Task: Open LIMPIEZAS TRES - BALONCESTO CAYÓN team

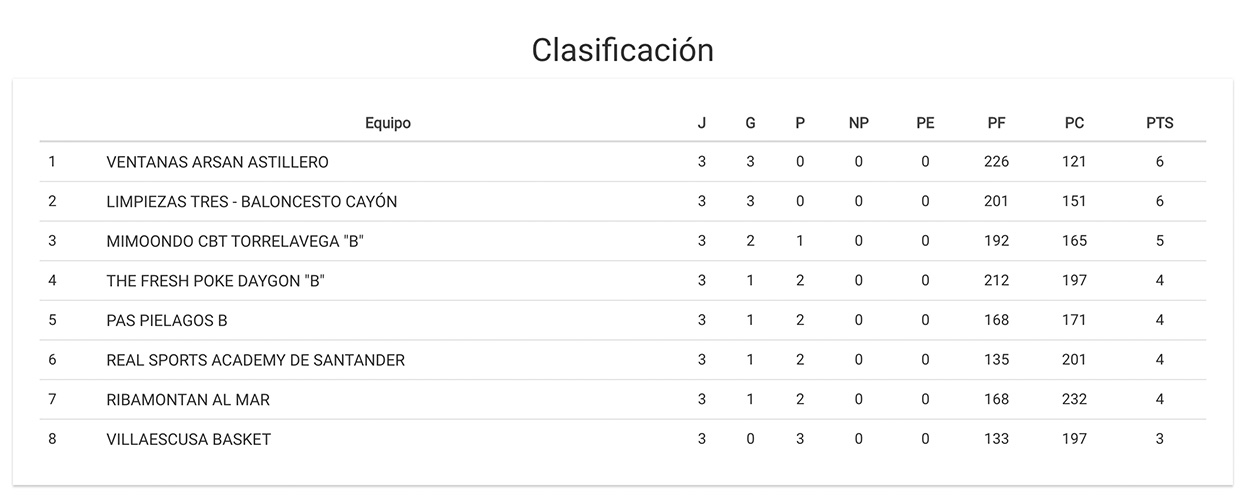Action: 252,201
